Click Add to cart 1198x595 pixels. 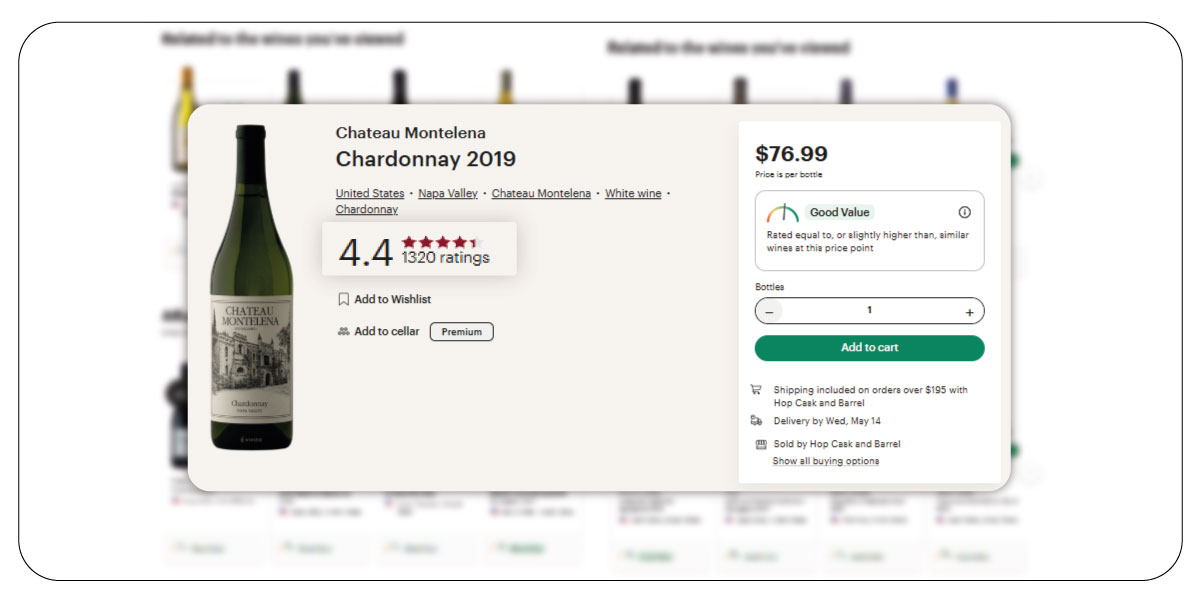pyautogui.click(x=869, y=347)
